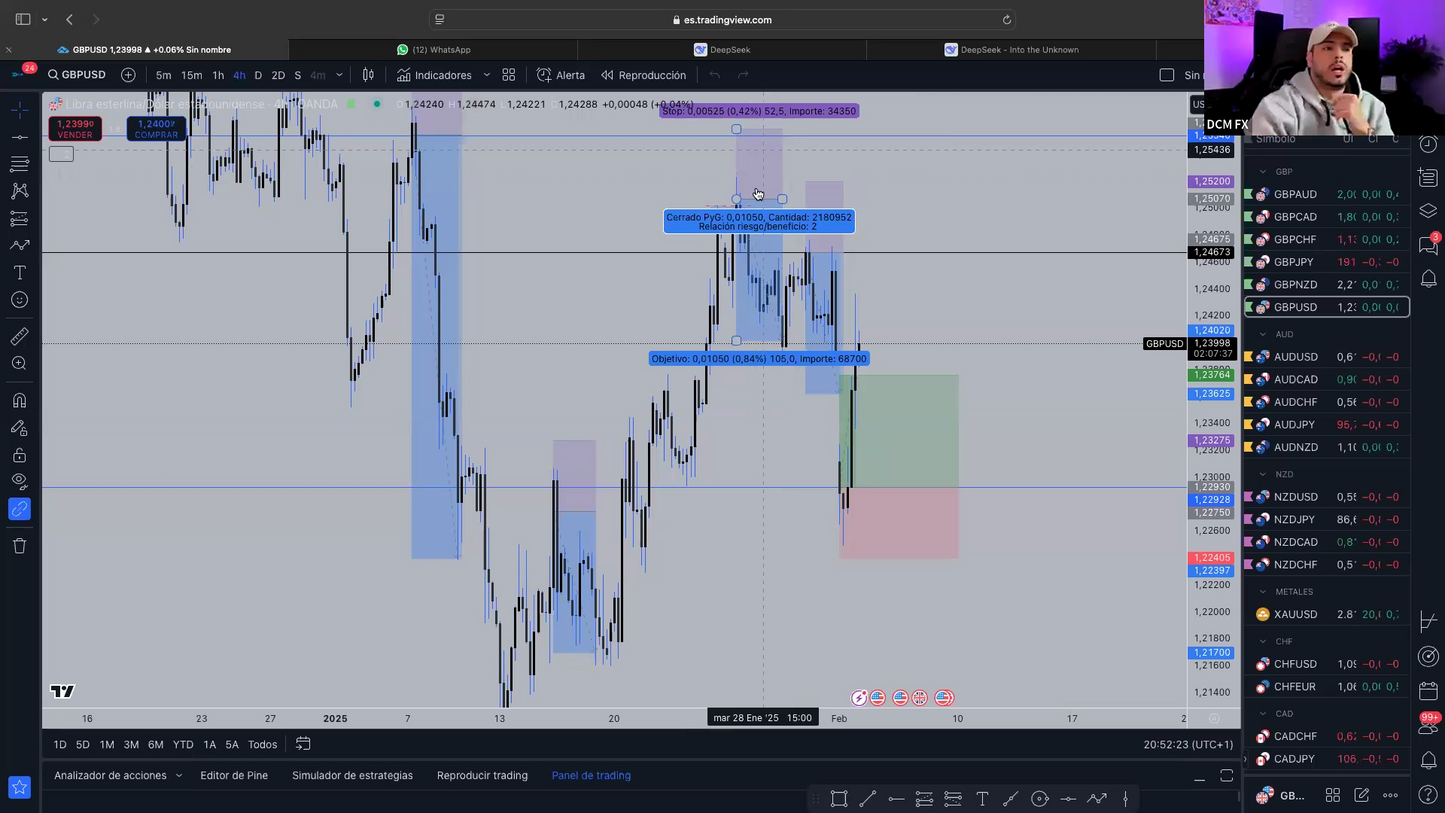
Task: Click the trash icon to remove drawings
Action: (x=19, y=546)
